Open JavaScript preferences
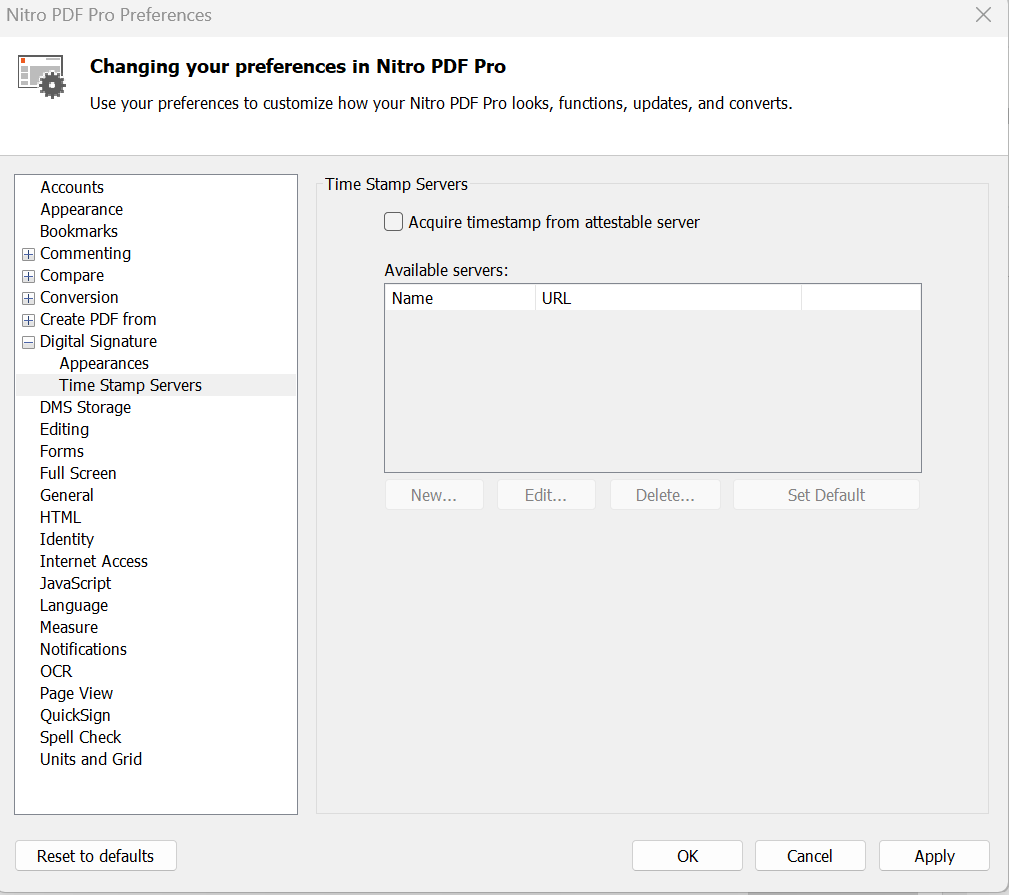 75,583
